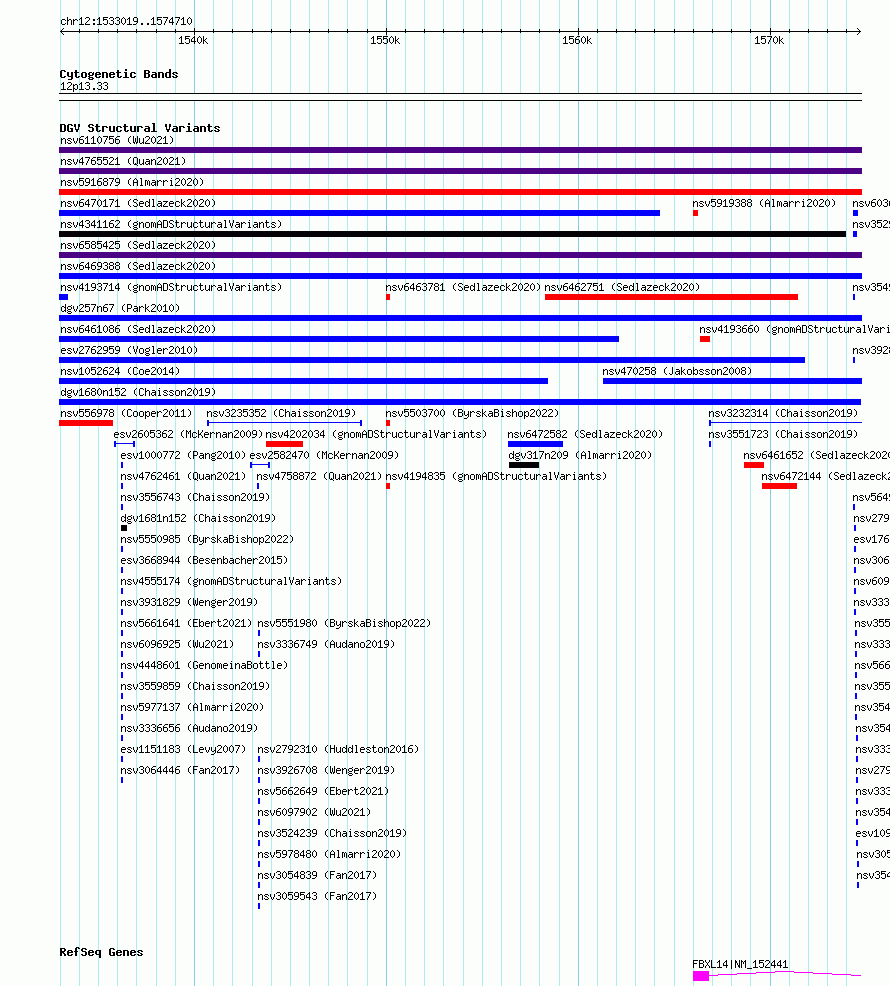Click nsv3524239 (Chaisson2019) label
Image resolution: width=890 pixels, height=986 pixels.
coord(332,833)
